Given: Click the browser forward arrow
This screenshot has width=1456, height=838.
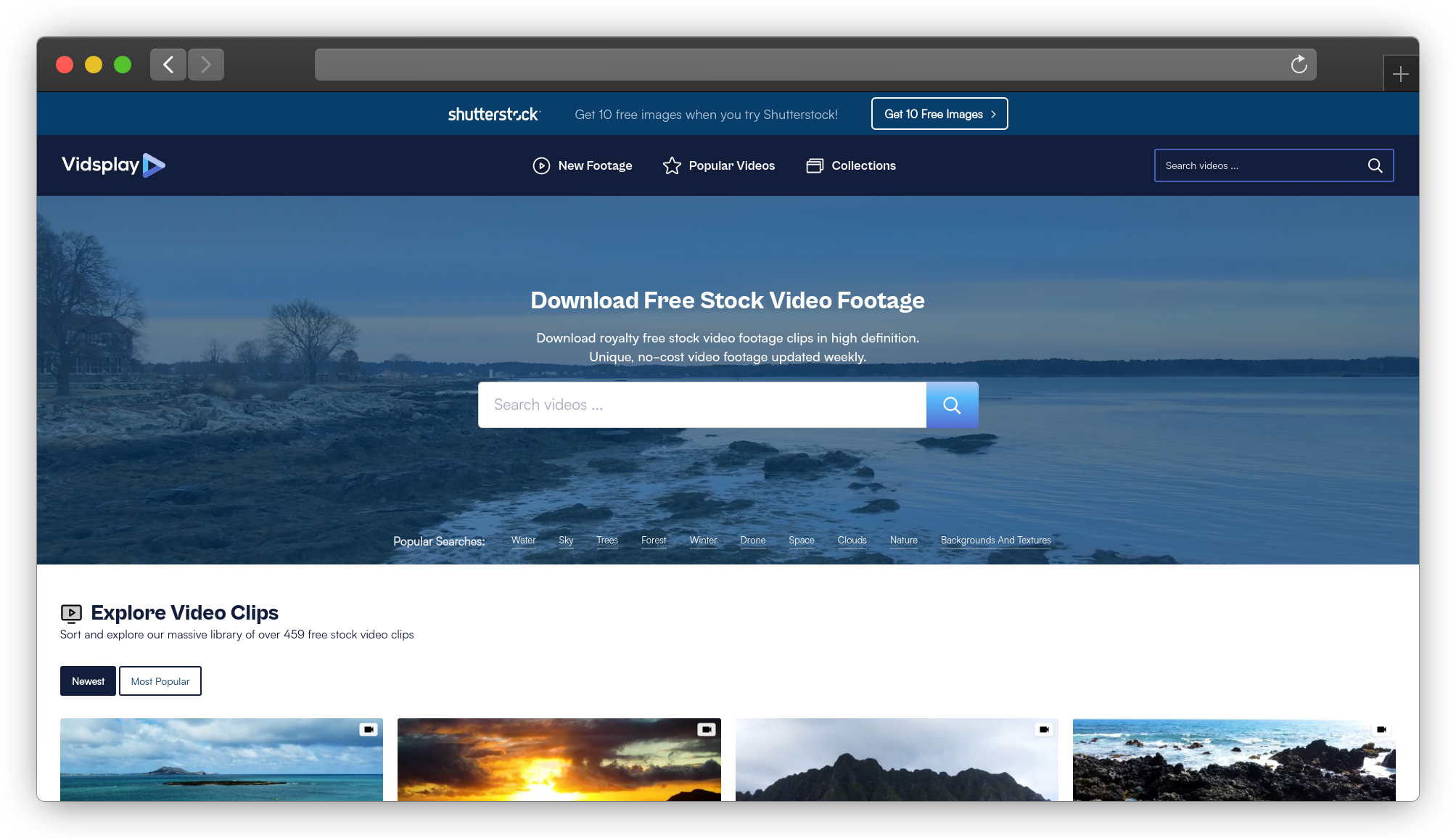Looking at the screenshot, I should (206, 65).
